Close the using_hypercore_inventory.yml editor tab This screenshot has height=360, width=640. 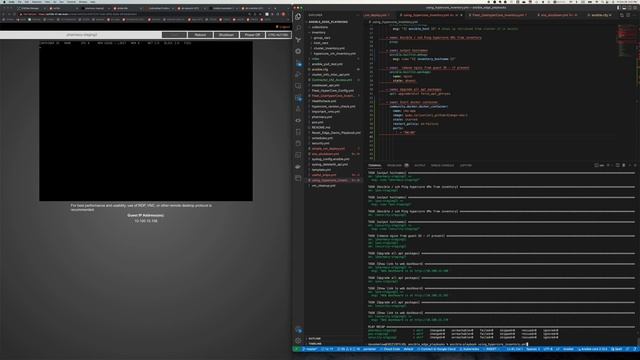click(462, 15)
